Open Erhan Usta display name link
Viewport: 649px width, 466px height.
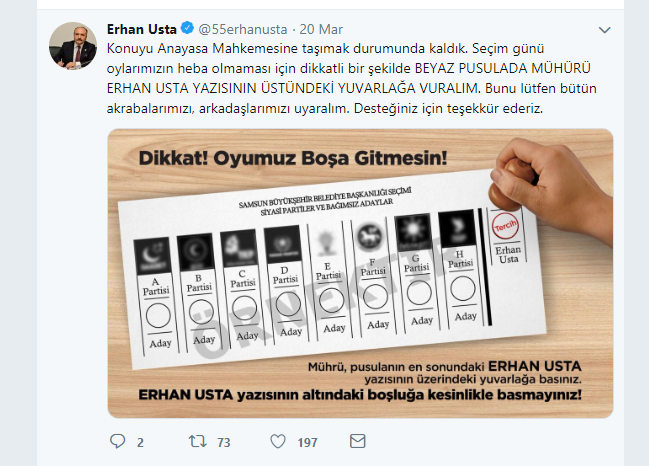pos(142,29)
